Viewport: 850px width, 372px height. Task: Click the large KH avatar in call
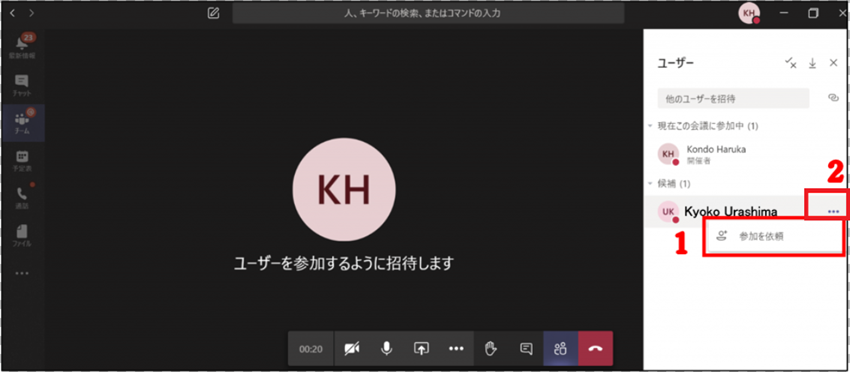(344, 189)
